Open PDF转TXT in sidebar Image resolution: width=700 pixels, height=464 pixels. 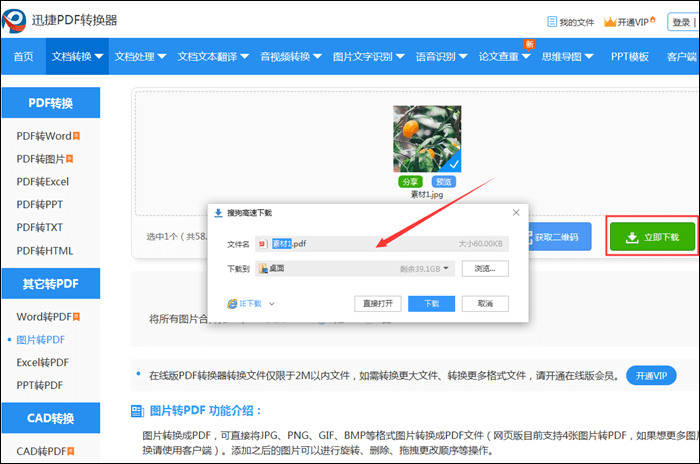point(39,227)
